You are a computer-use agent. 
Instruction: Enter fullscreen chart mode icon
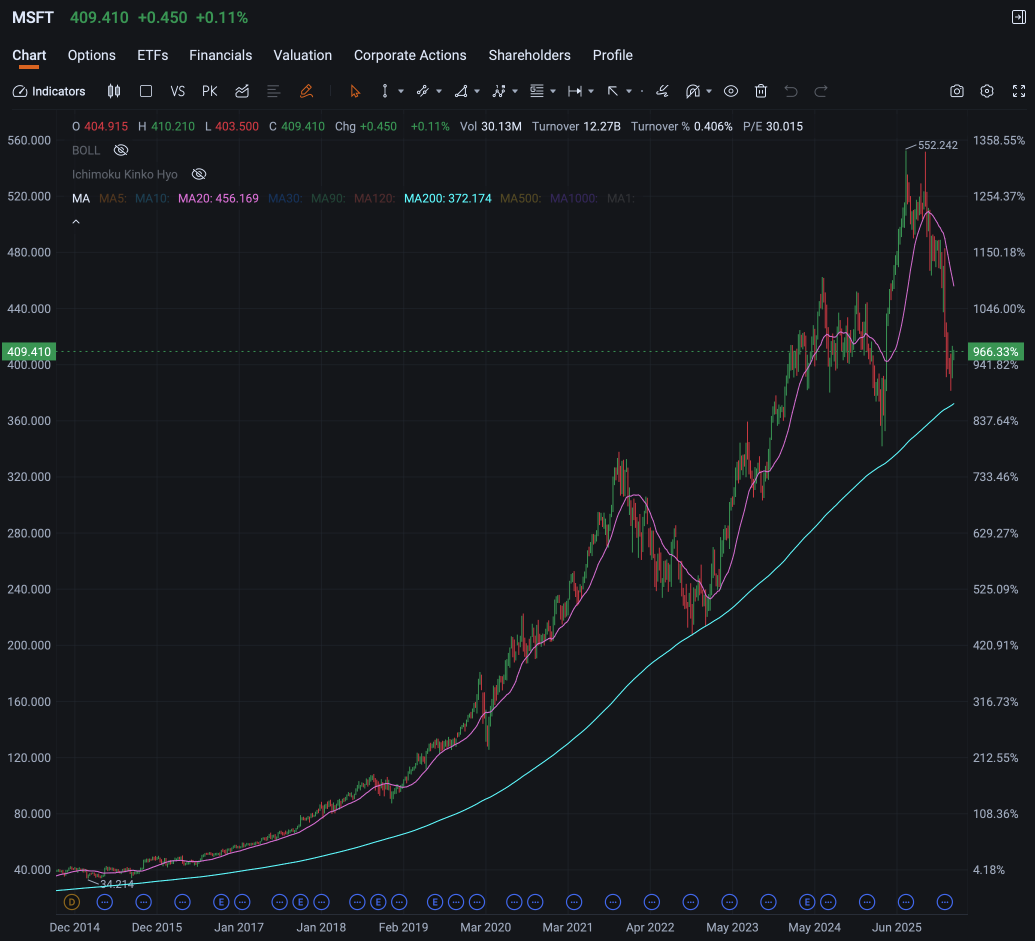click(1019, 91)
